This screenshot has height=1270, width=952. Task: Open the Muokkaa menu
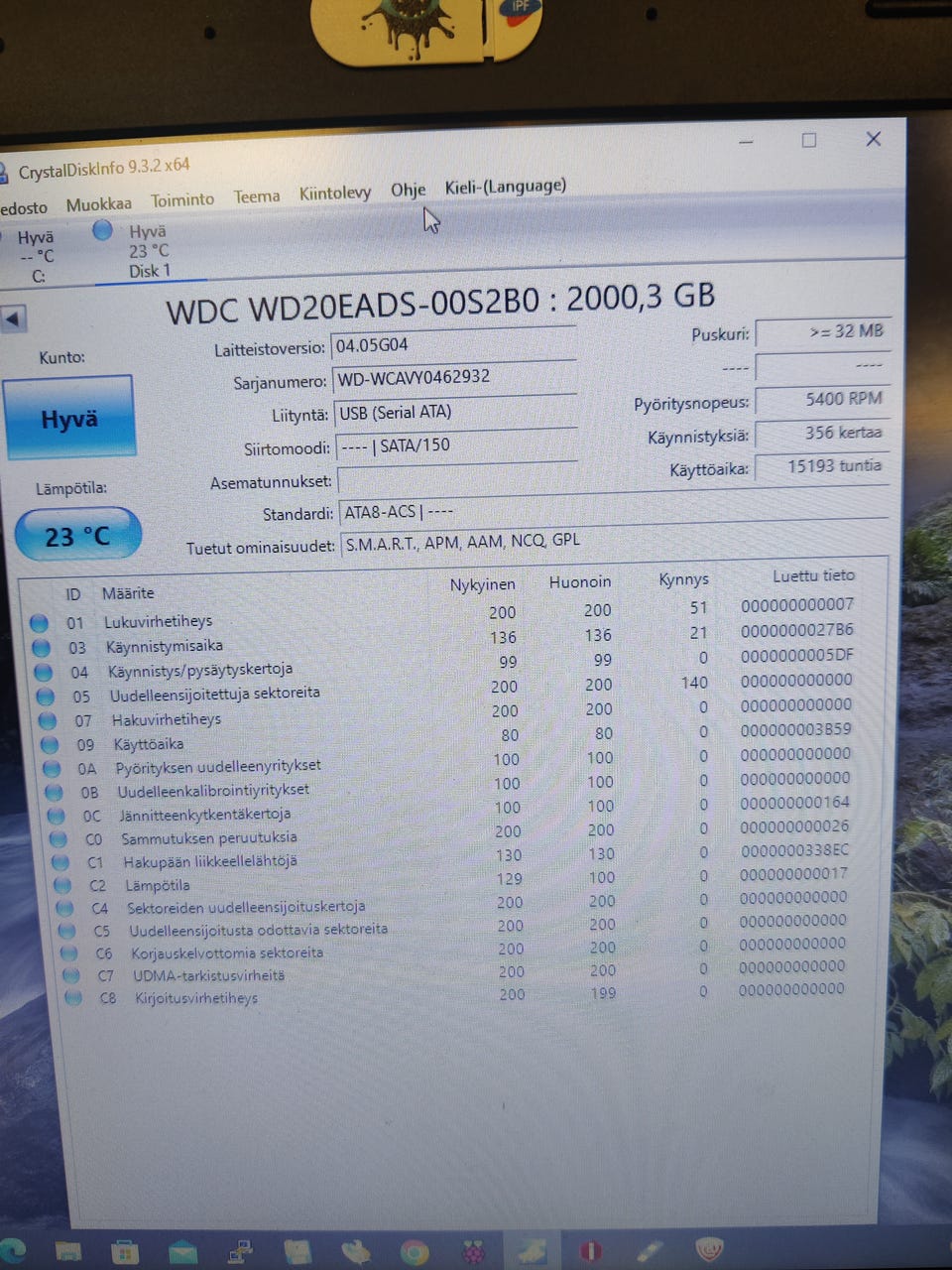(x=98, y=204)
